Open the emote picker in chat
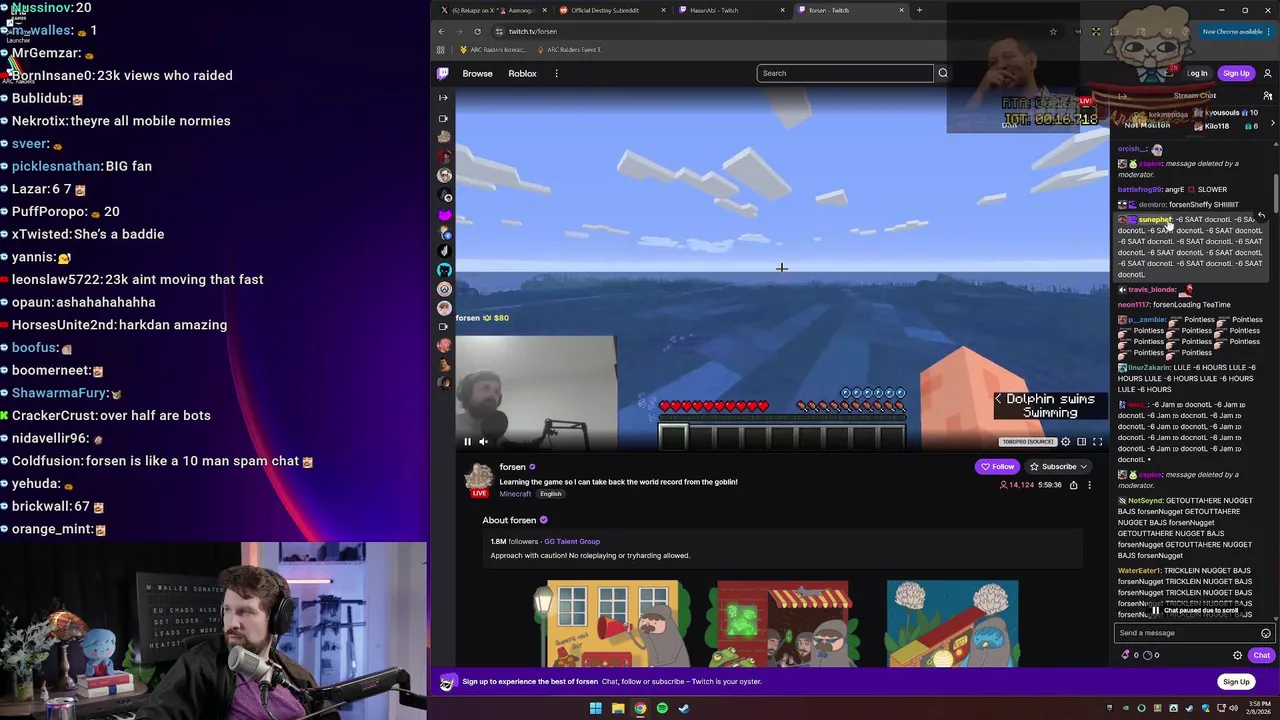The height and width of the screenshot is (720, 1280). [x=1265, y=633]
